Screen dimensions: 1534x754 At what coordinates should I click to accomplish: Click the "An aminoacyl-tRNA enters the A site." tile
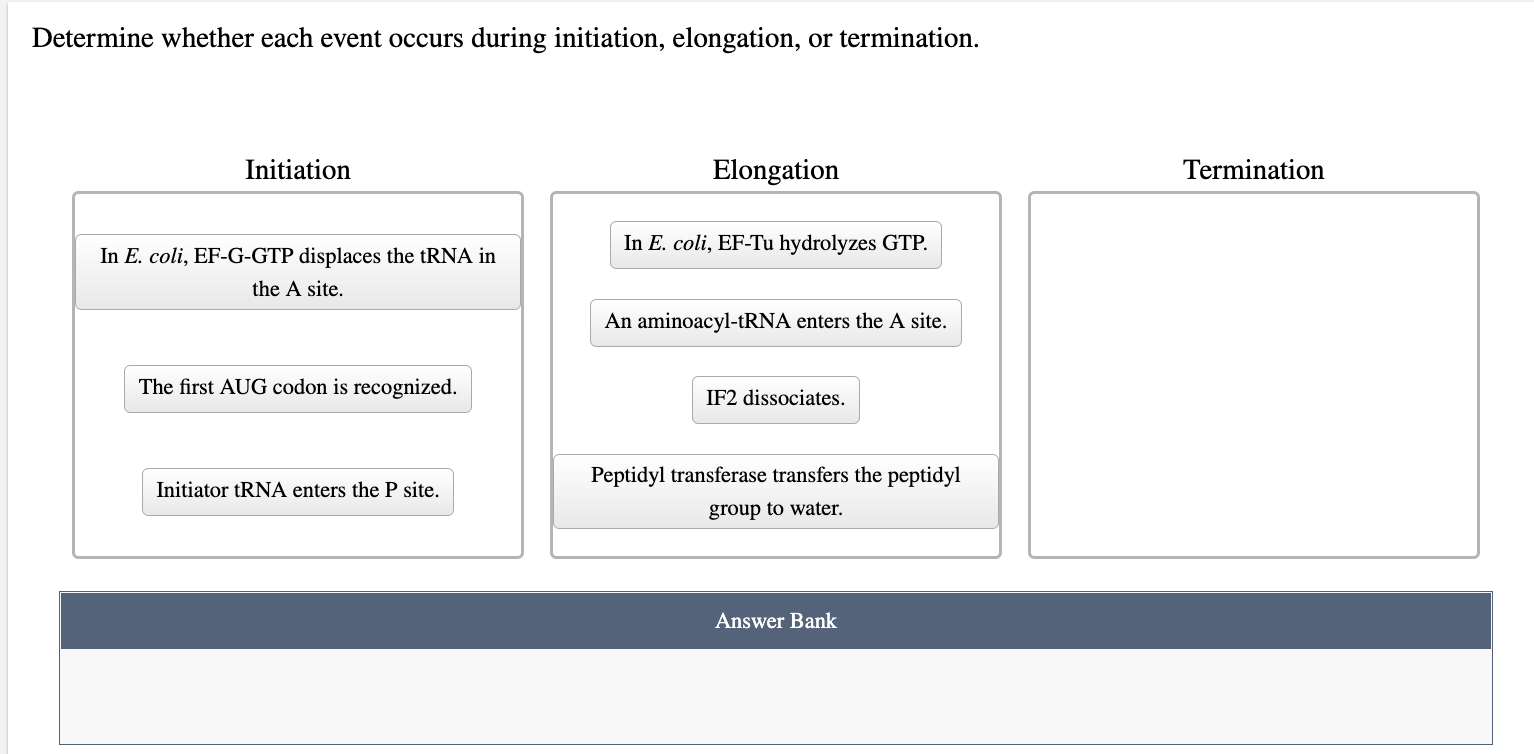tap(775, 321)
